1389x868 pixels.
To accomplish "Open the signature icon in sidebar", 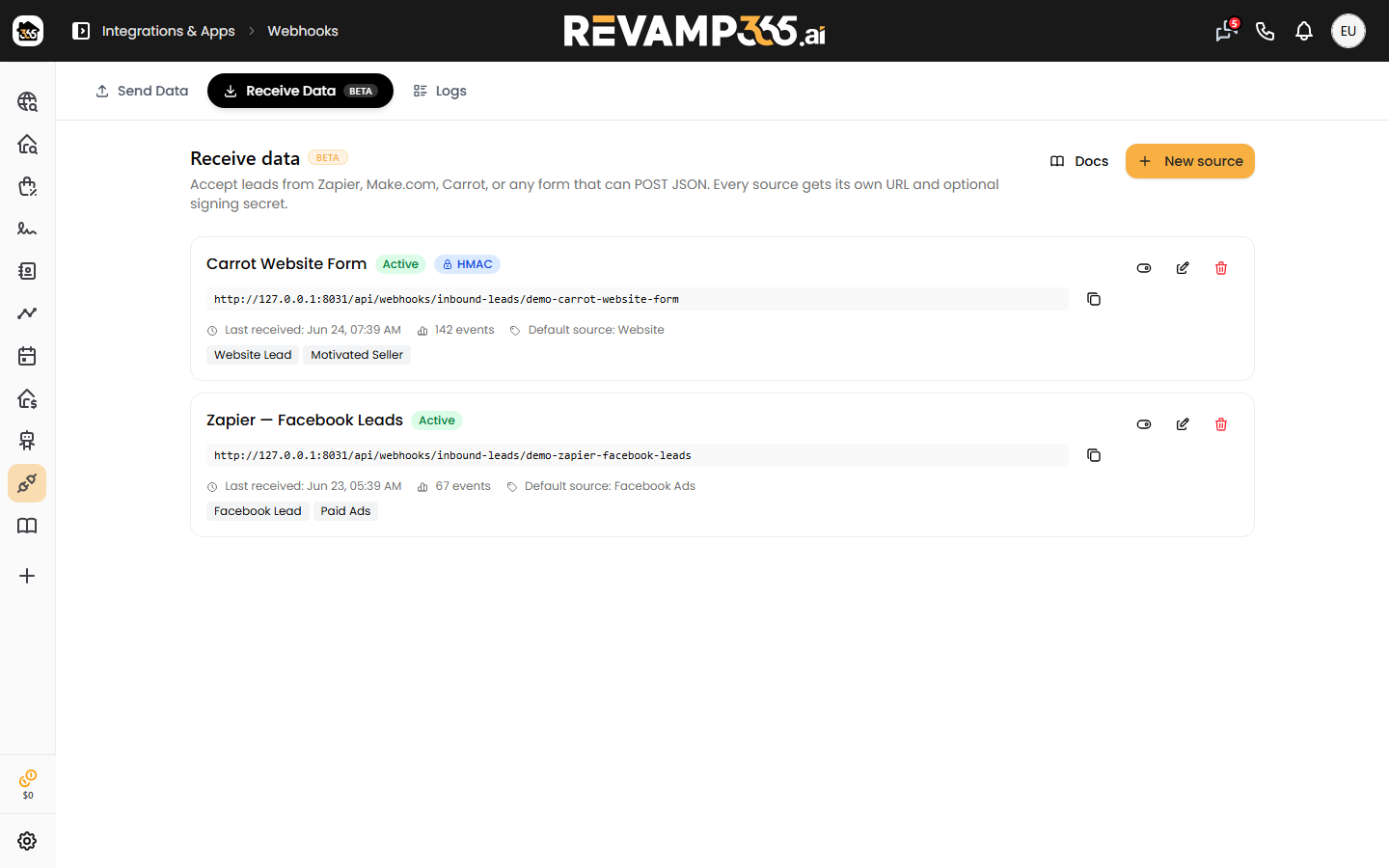I will [x=27, y=229].
